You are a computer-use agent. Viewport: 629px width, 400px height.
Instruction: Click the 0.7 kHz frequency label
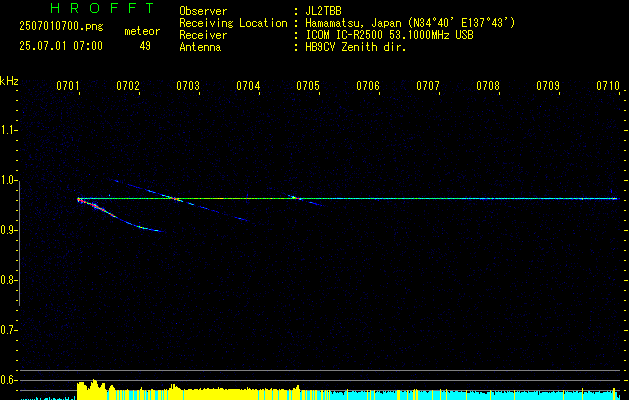pyautogui.click(x=7, y=330)
